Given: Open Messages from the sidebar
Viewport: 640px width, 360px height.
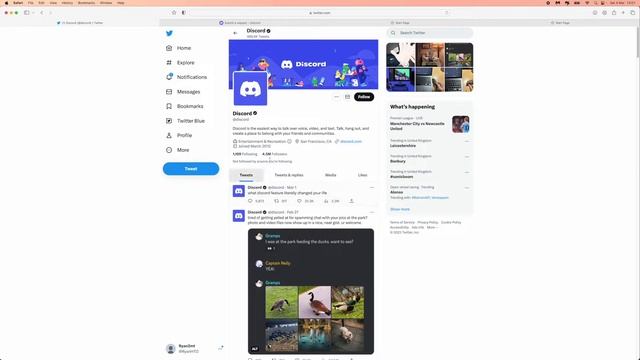Looking at the screenshot, I should pos(183,92).
